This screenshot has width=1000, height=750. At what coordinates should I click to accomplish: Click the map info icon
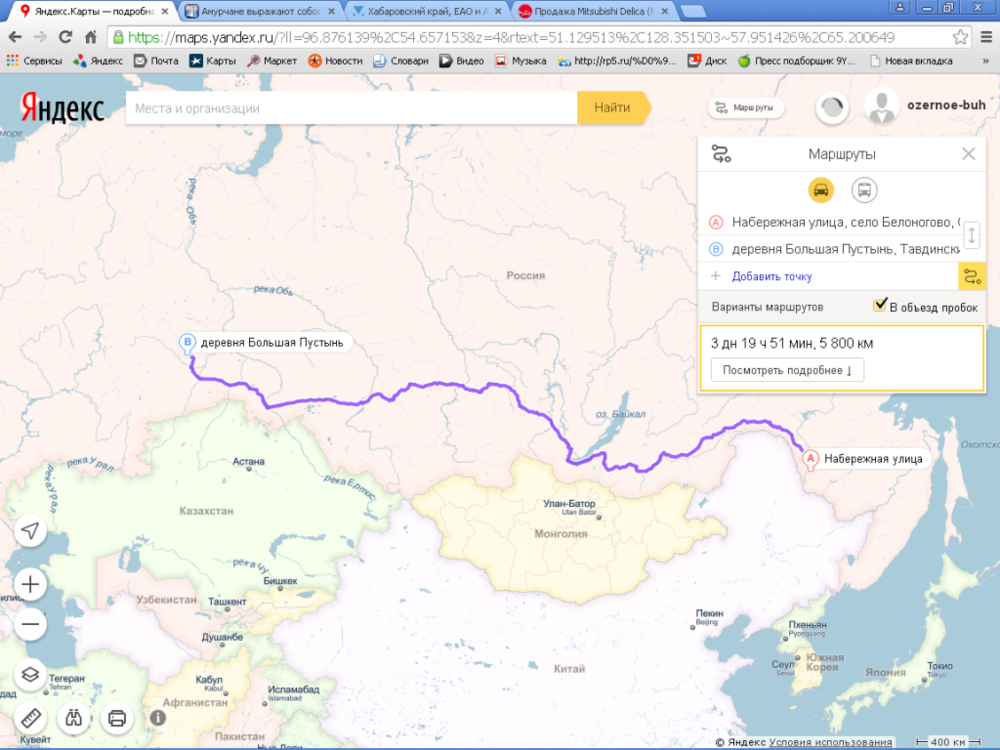[158, 718]
